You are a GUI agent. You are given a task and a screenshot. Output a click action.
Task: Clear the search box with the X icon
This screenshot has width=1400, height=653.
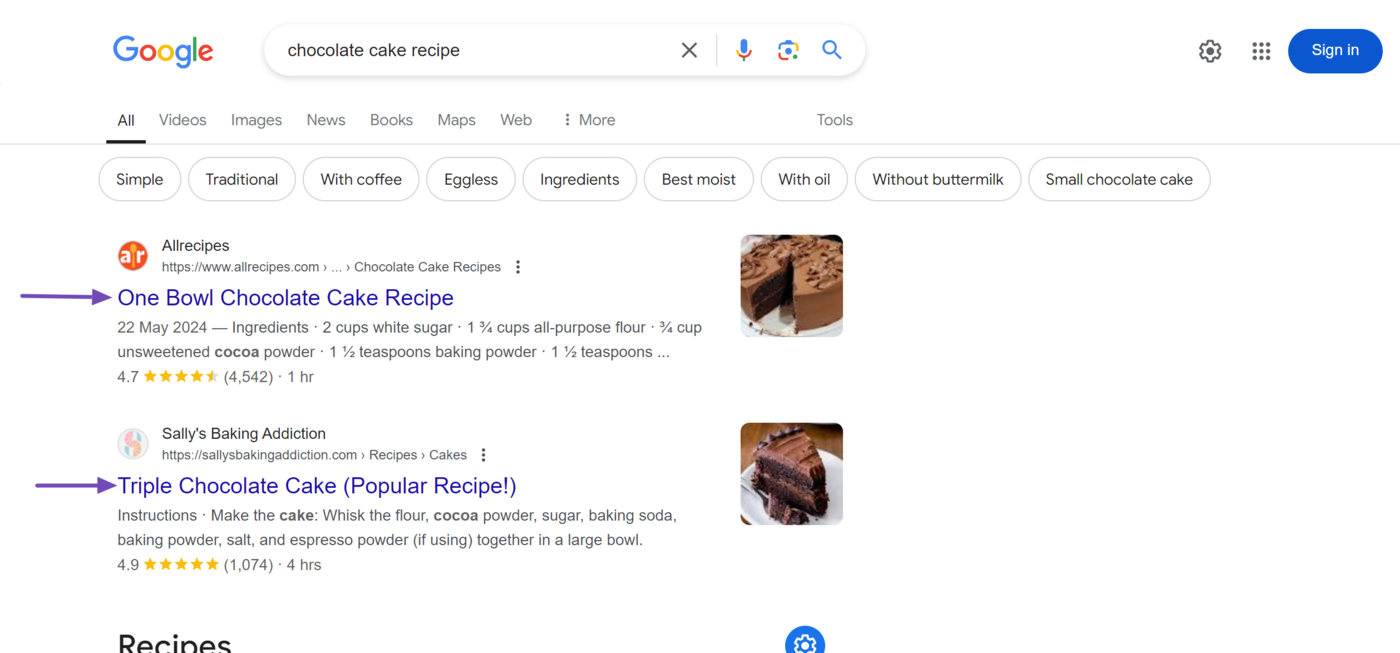coord(689,50)
